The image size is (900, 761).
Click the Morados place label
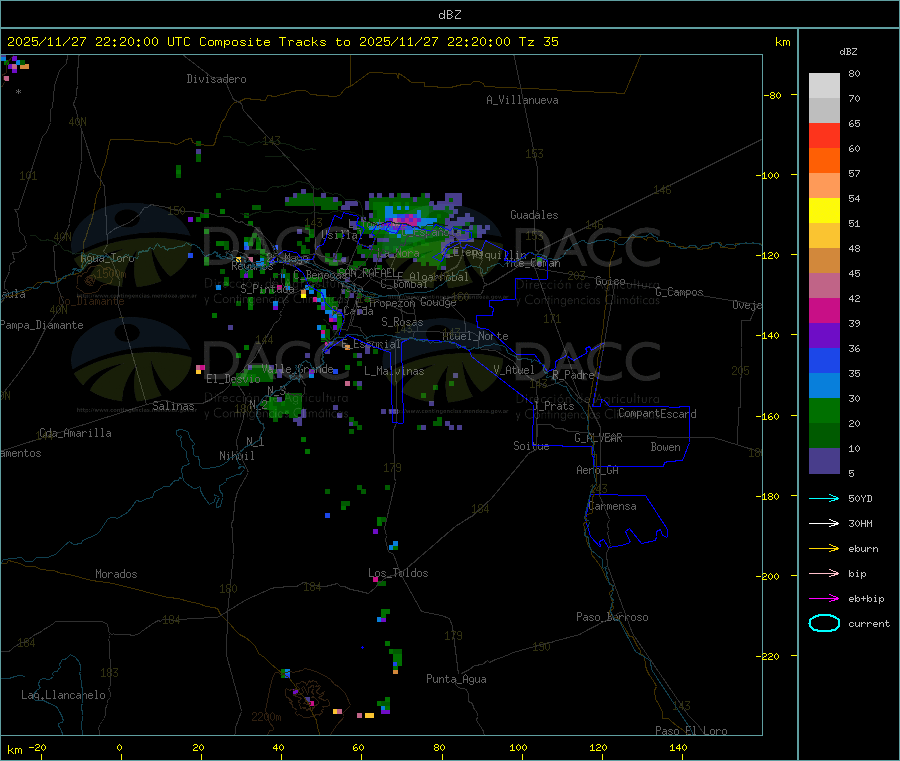click(116, 574)
